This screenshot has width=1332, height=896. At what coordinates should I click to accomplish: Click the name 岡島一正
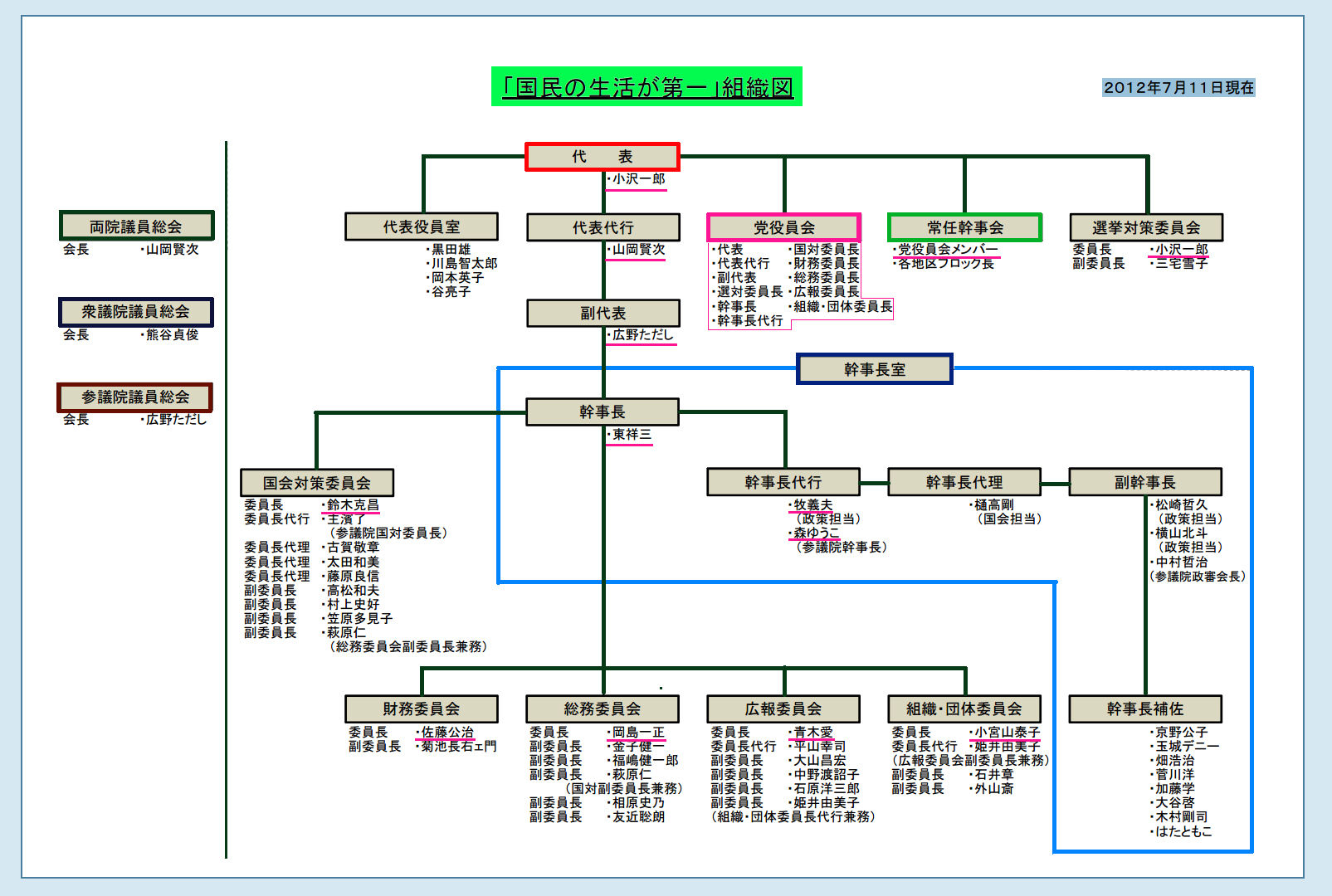coord(638,732)
